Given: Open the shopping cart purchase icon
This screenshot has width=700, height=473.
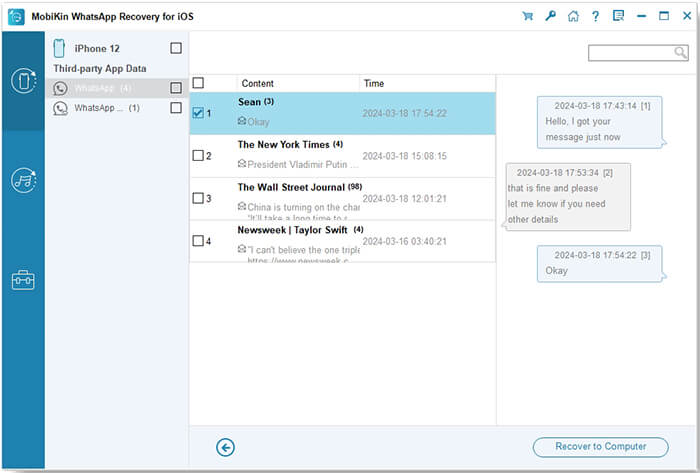Looking at the screenshot, I should [527, 16].
